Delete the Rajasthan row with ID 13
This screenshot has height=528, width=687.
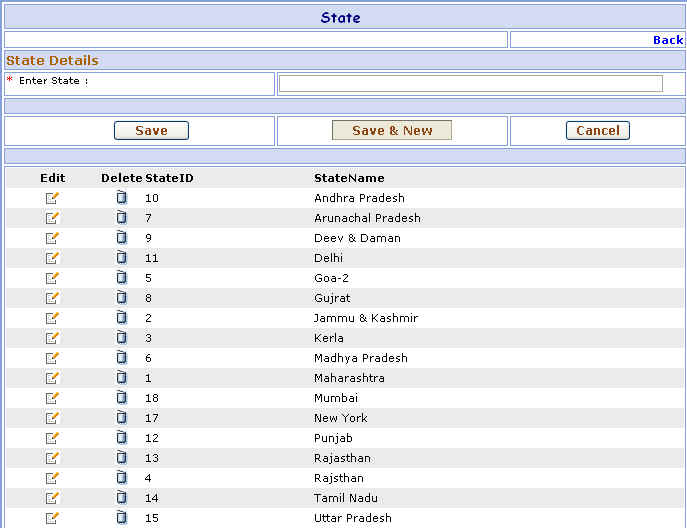point(121,458)
